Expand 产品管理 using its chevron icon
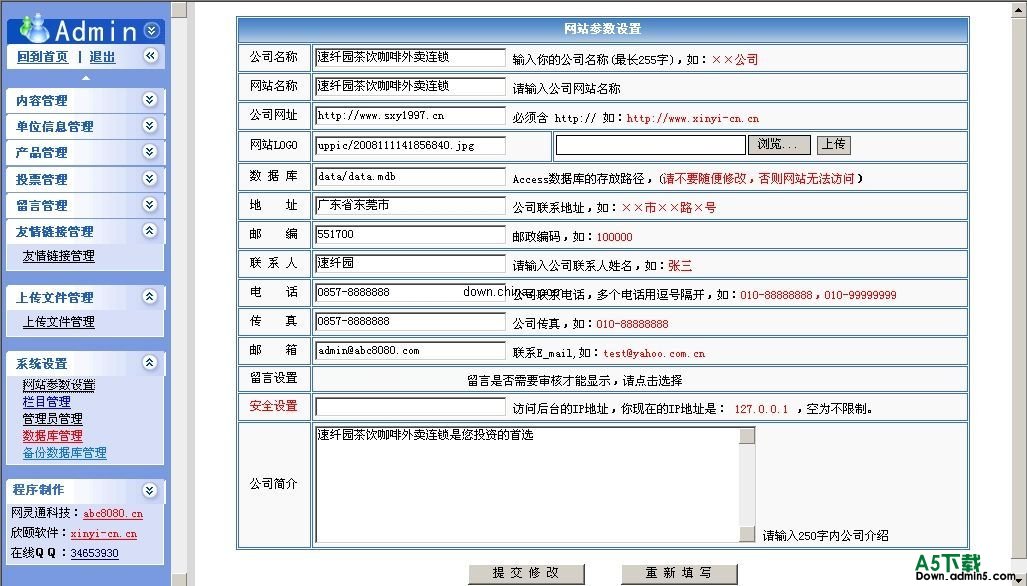The width and height of the screenshot is (1027, 586). (149, 152)
